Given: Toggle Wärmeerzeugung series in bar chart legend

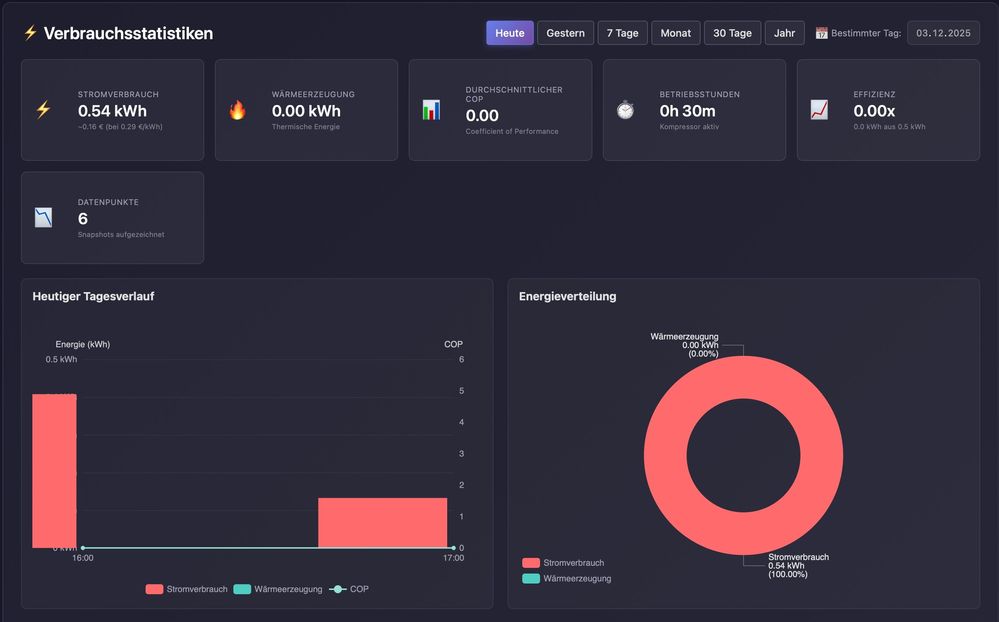Looking at the screenshot, I should click(x=278, y=589).
